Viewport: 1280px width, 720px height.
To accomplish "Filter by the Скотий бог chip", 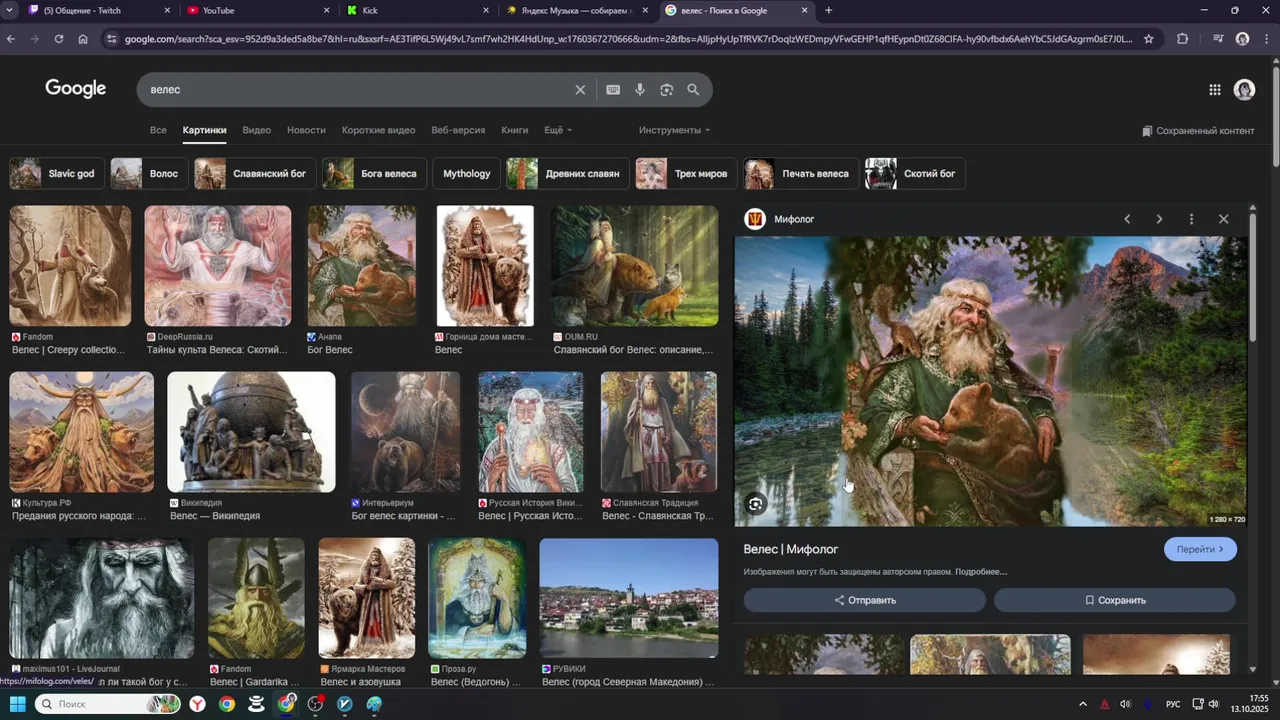I will 915,173.
